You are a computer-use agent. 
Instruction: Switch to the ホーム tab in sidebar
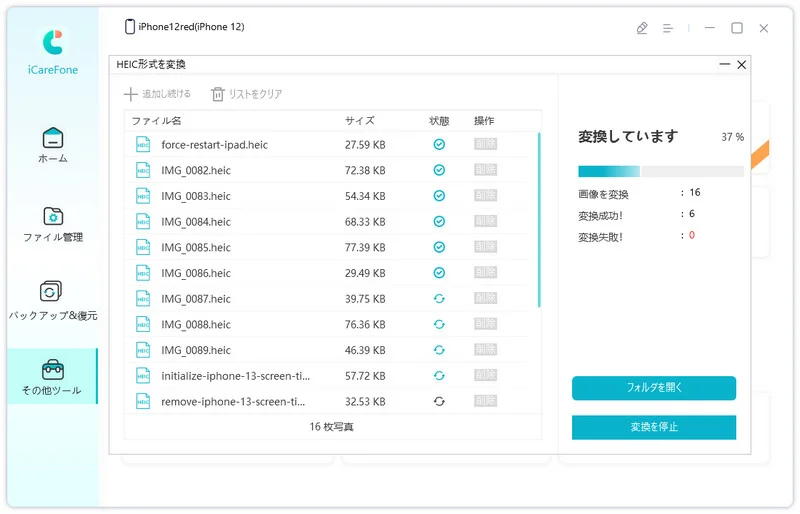[53, 144]
